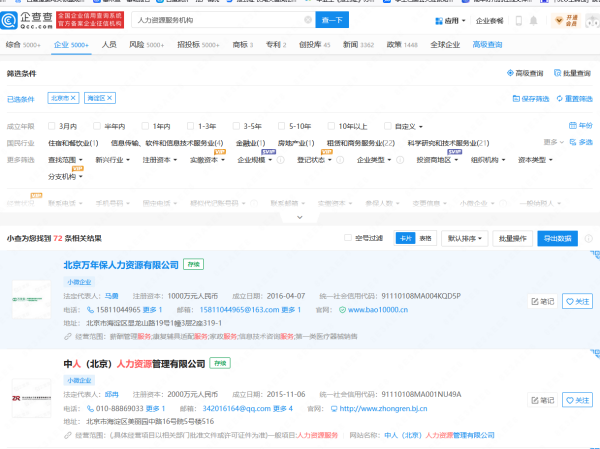Expand the 查找范围 dropdown

tap(65, 160)
